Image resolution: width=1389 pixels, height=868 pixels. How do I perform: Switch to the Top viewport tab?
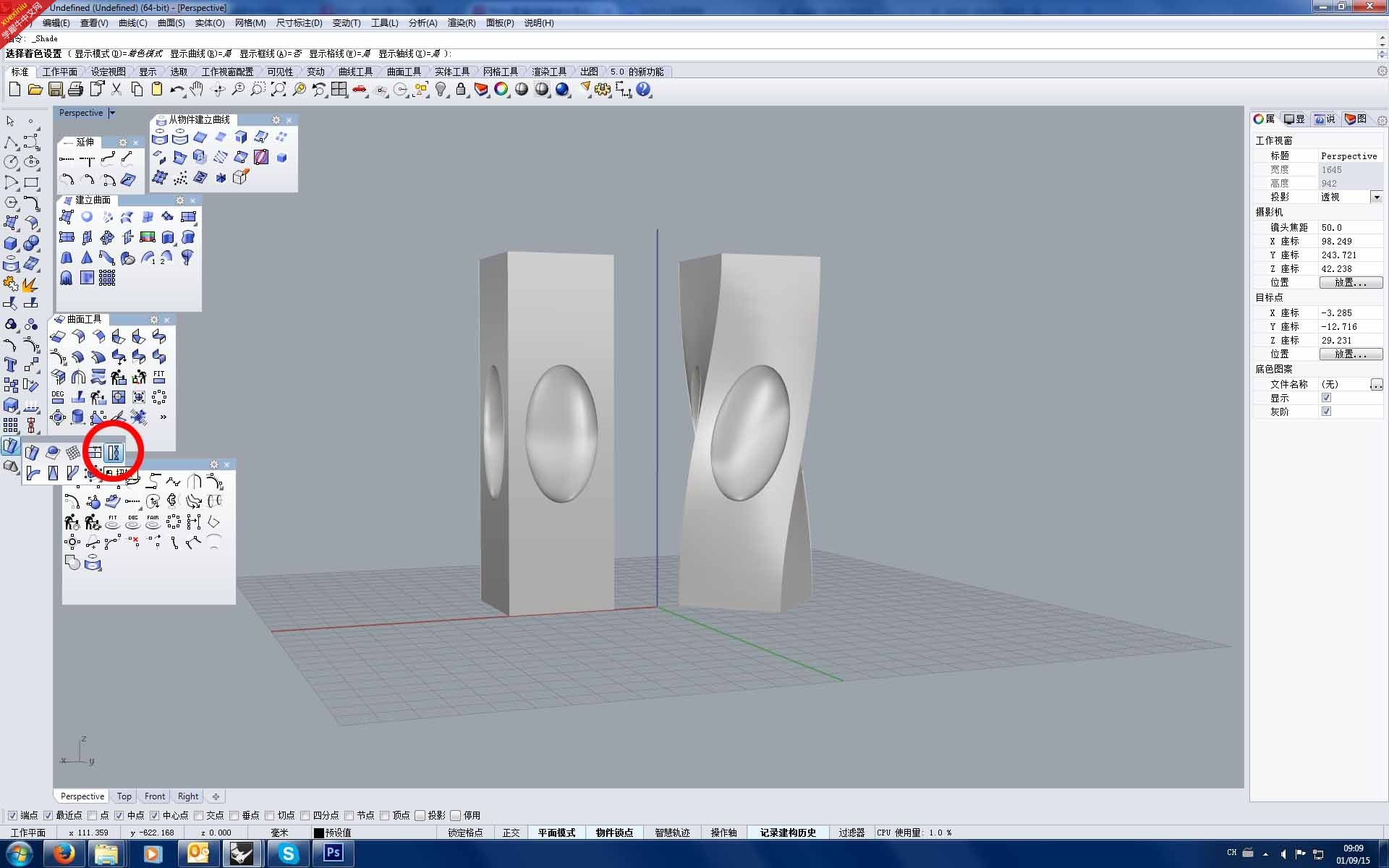click(x=124, y=796)
